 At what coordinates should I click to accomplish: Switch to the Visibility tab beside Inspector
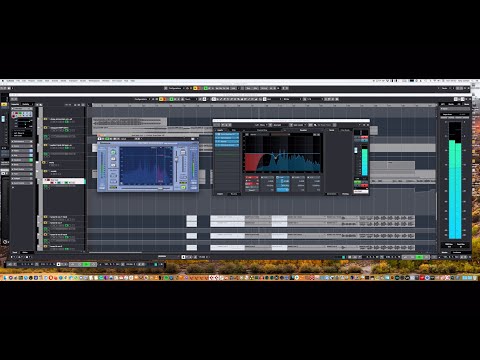tap(26, 104)
